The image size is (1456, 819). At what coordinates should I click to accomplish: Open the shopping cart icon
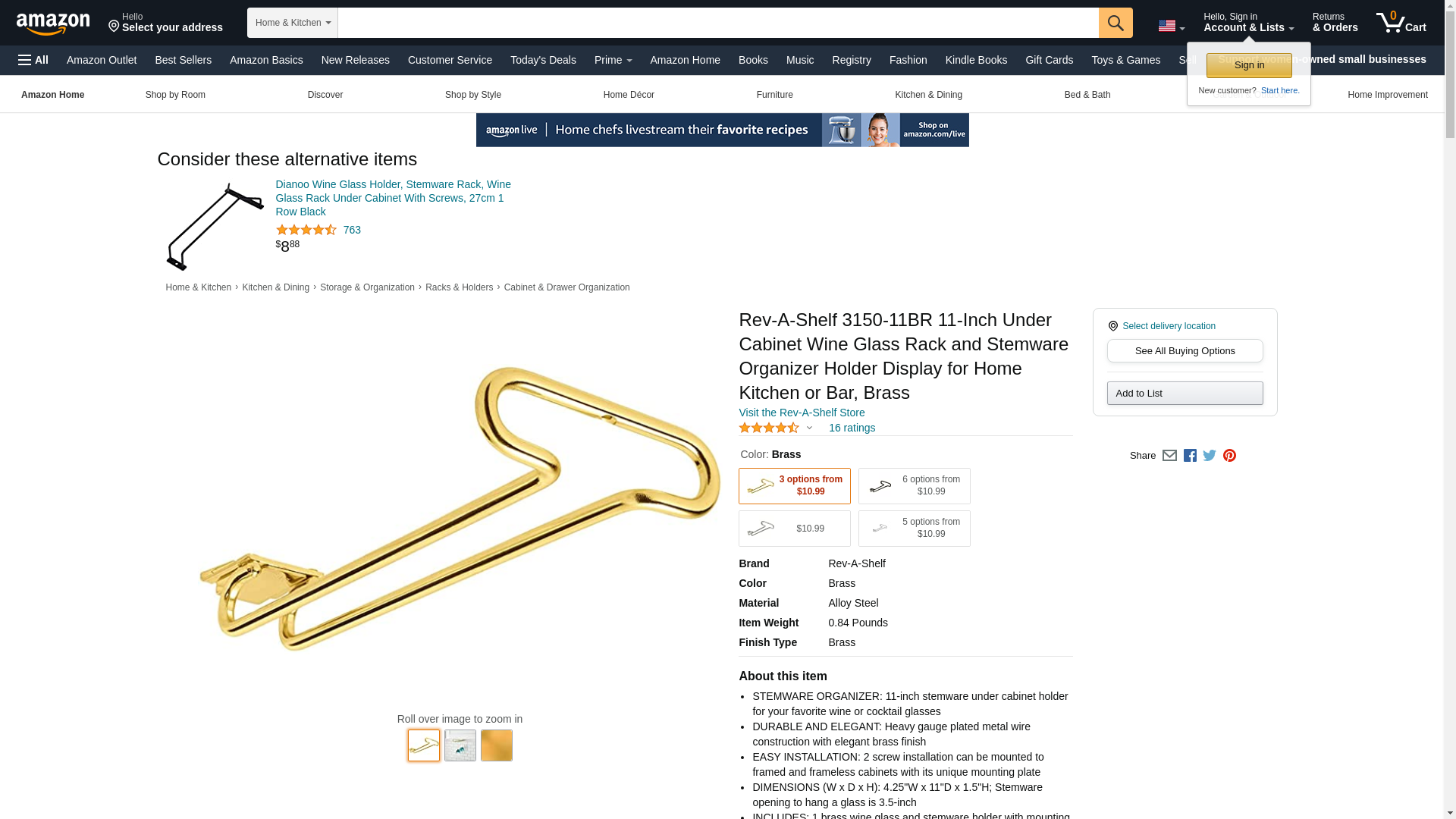click(1401, 23)
